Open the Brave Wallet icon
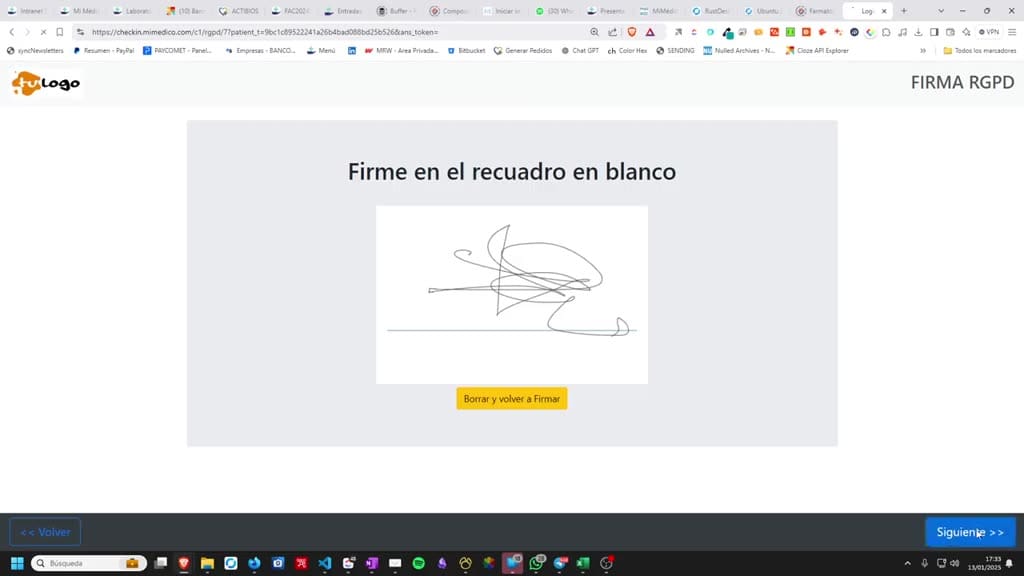Viewport: 1024px width, 576px height. 950,32
